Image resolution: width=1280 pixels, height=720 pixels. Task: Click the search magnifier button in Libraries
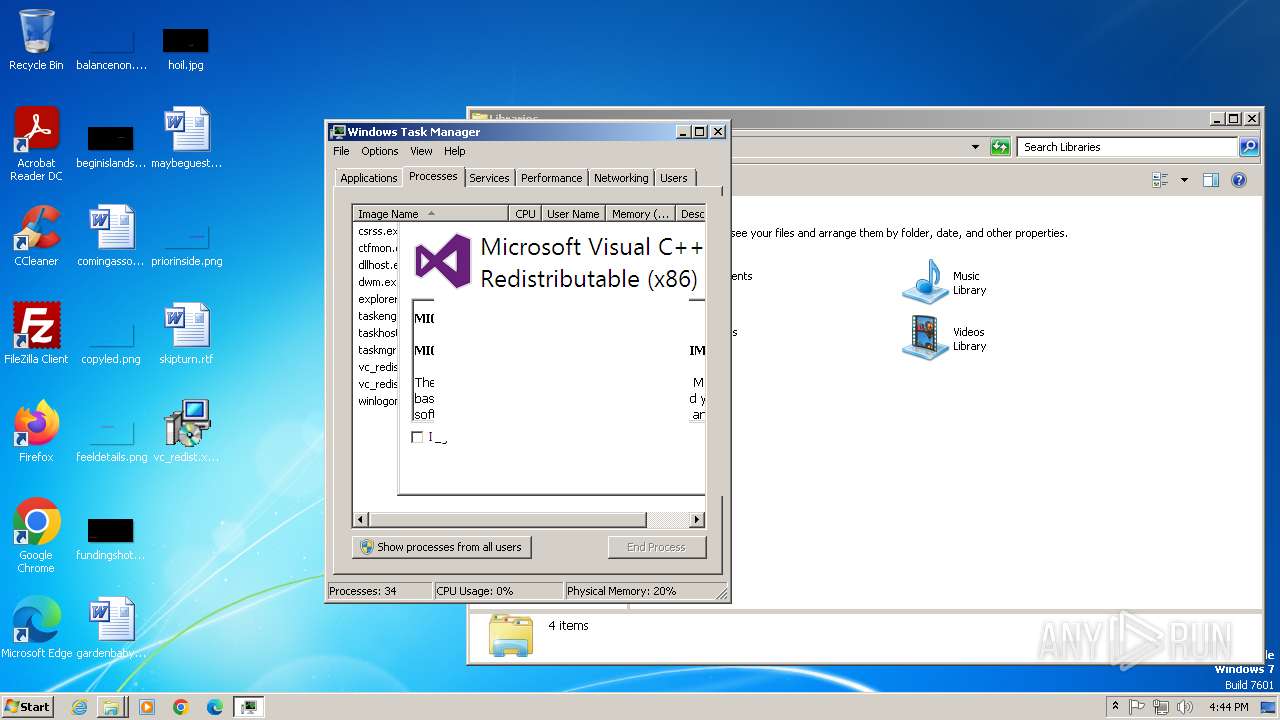click(1249, 147)
